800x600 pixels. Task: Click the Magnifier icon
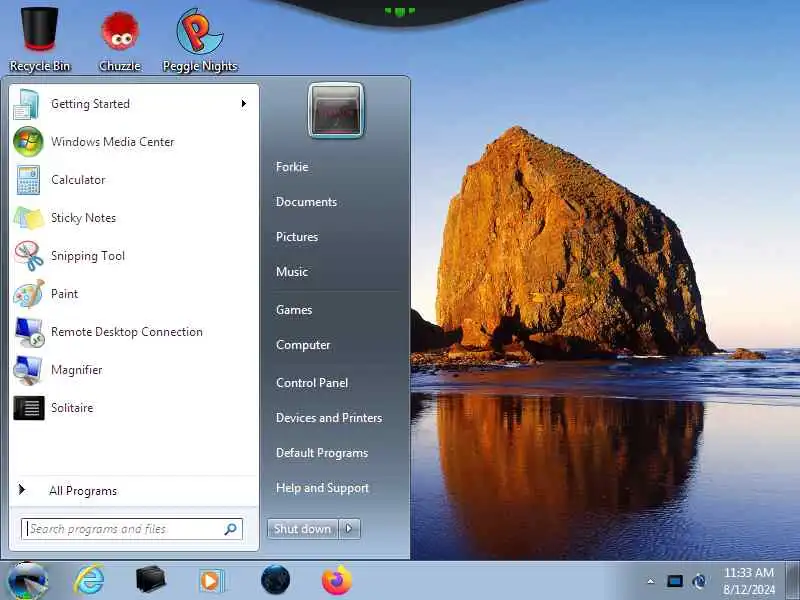coord(28,370)
